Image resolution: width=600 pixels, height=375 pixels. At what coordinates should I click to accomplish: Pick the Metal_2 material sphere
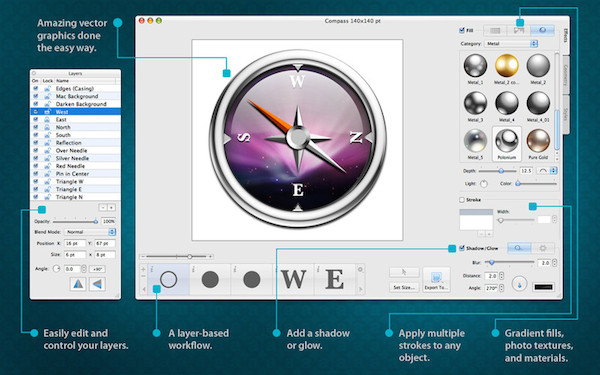[x=538, y=65]
